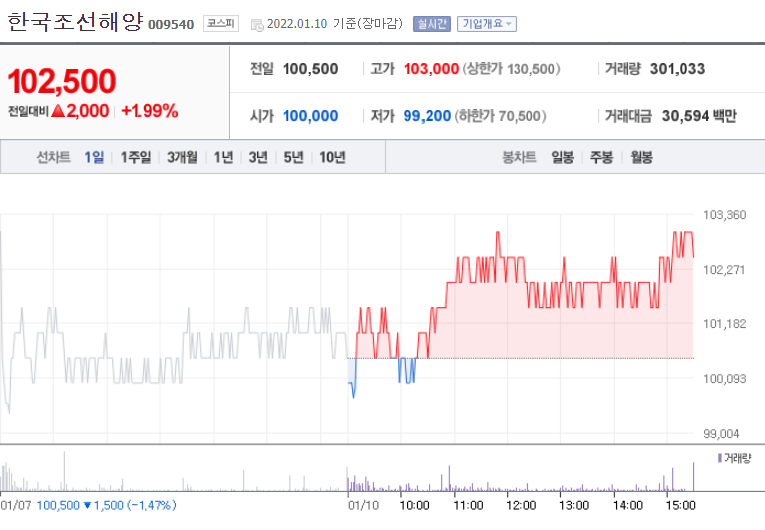Click the red up-arrow change 2,000
765x530 pixels.
click(x=80, y=111)
